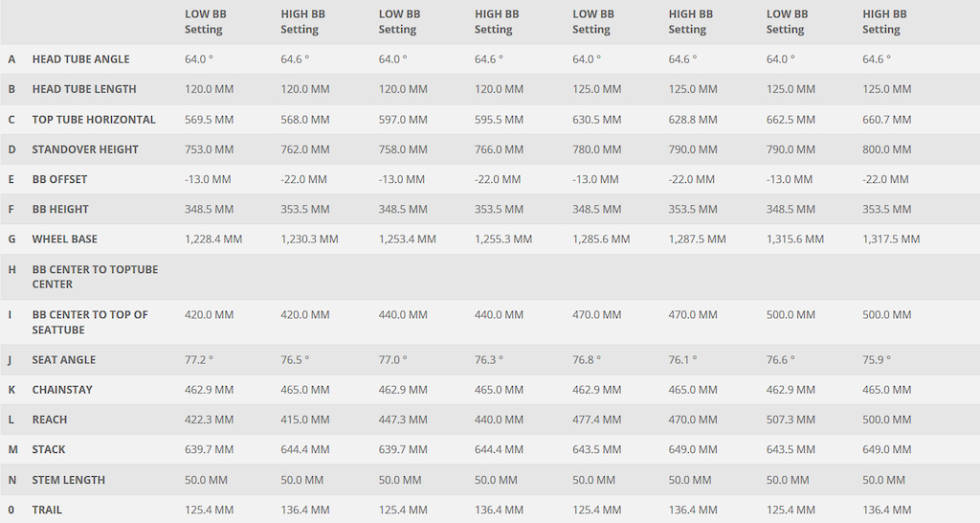980x523 pixels.
Task: Click the HEAD TUBE ANGLE row label
Action: [81, 59]
